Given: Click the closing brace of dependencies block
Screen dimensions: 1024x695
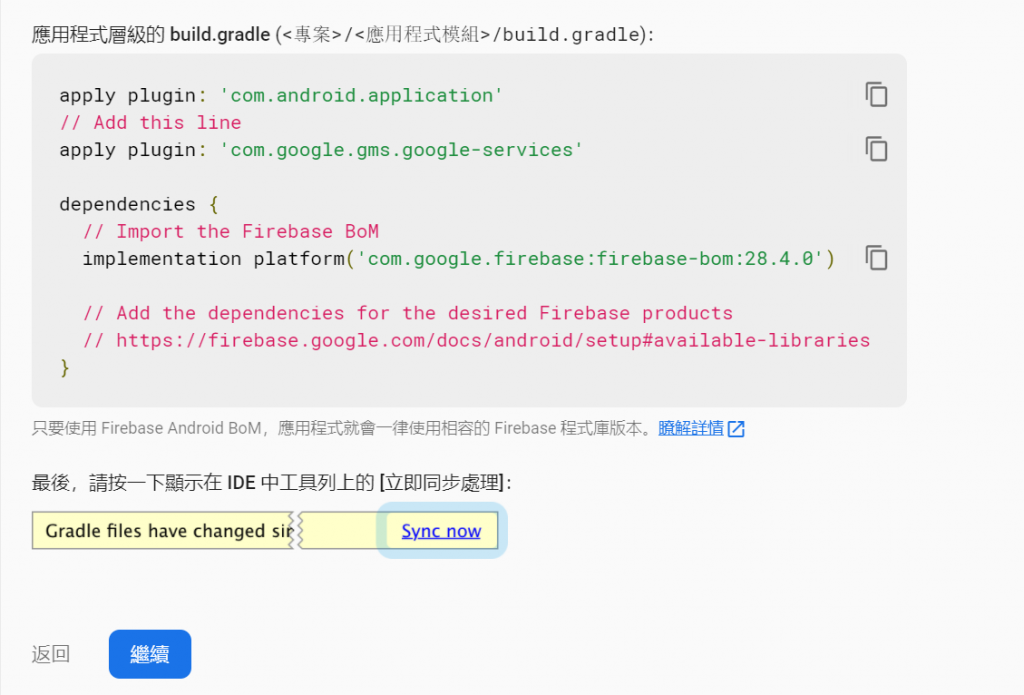Looking at the screenshot, I should 65,368.
